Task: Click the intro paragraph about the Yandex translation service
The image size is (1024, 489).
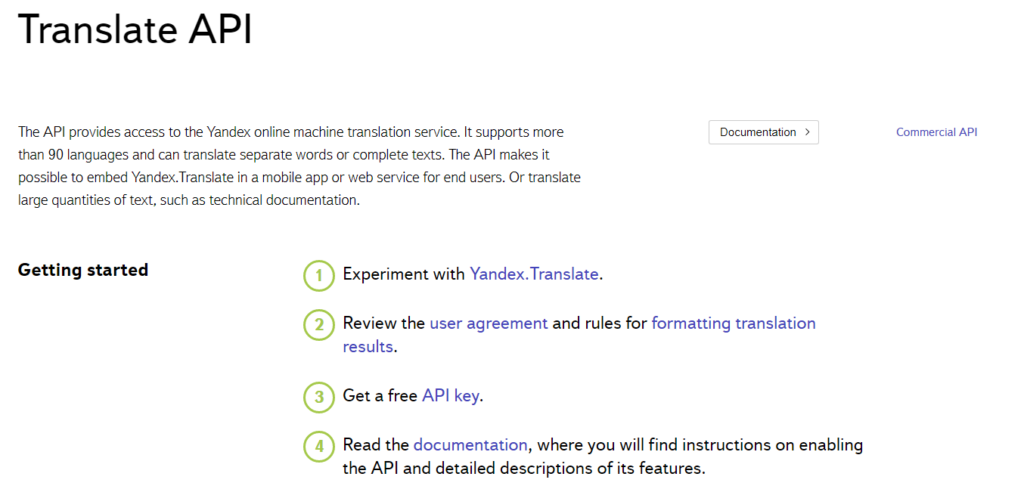Action: [x=300, y=166]
